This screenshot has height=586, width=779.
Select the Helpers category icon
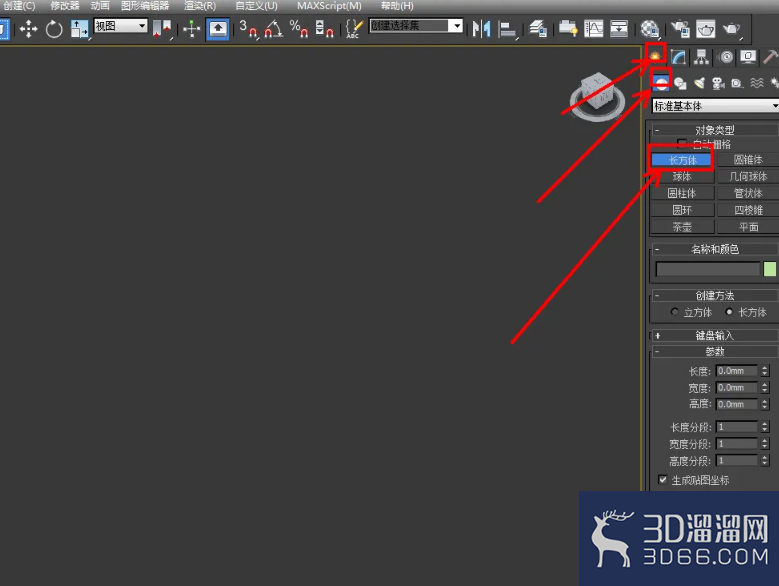click(x=737, y=83)
